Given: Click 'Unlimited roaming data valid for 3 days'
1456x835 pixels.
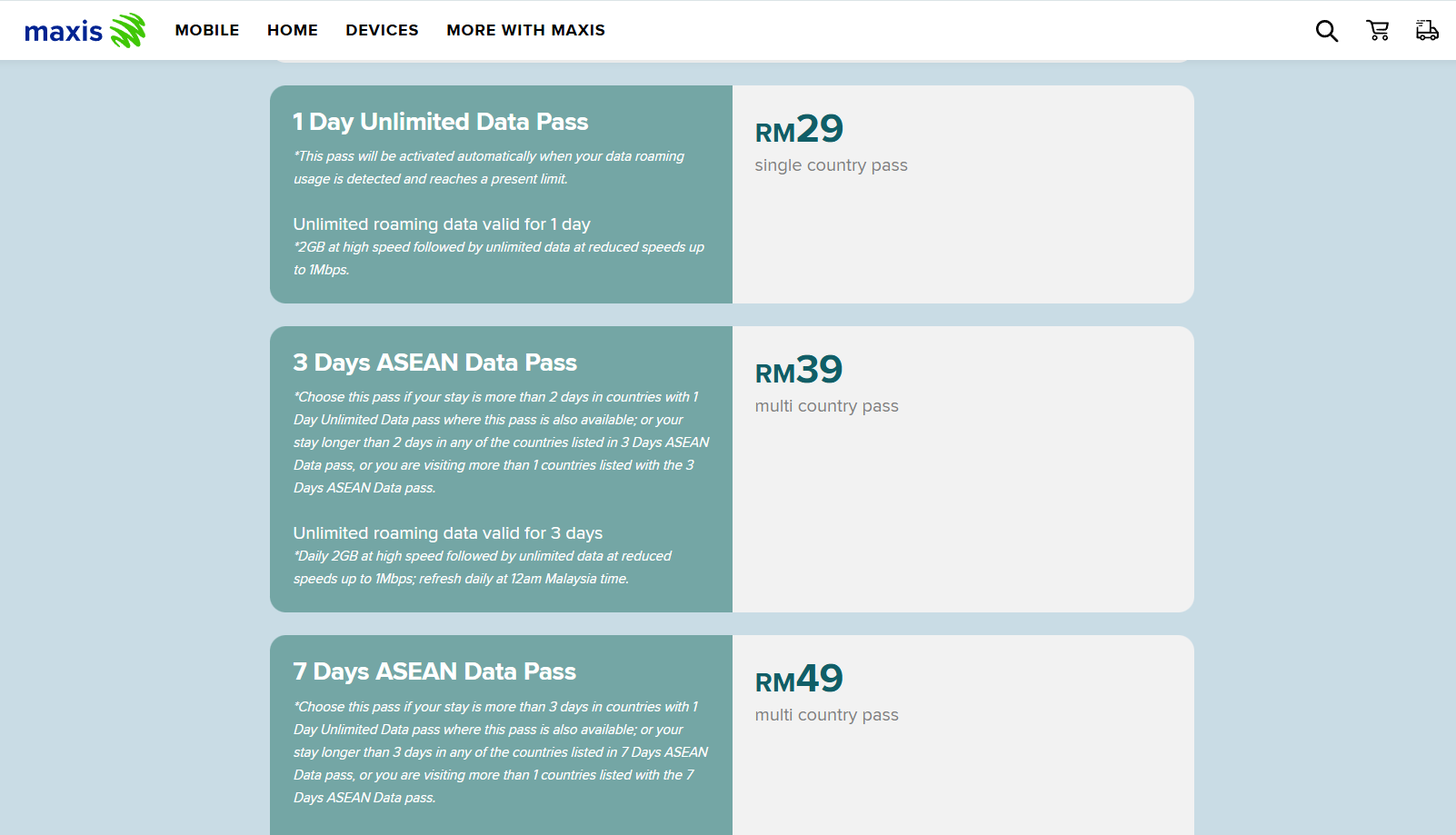Looking at the screenshot, I should coord(447,533).
